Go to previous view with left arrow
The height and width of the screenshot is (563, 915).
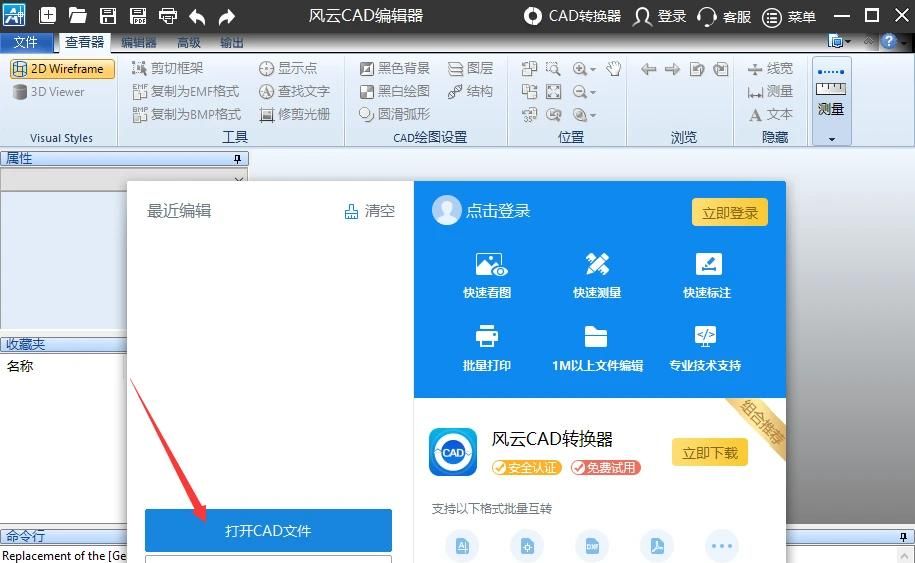click(x=648, y=69)
